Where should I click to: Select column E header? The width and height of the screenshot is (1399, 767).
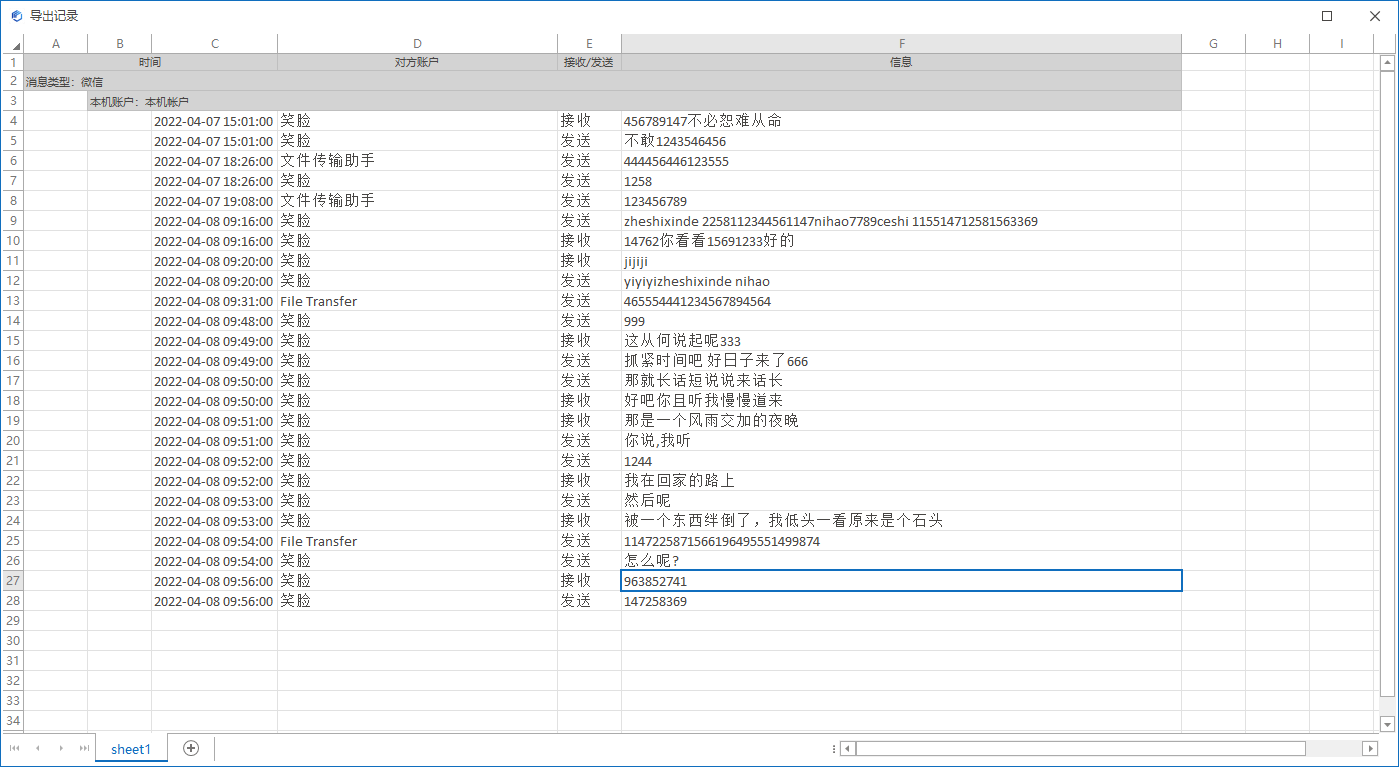tap(590, 44)
